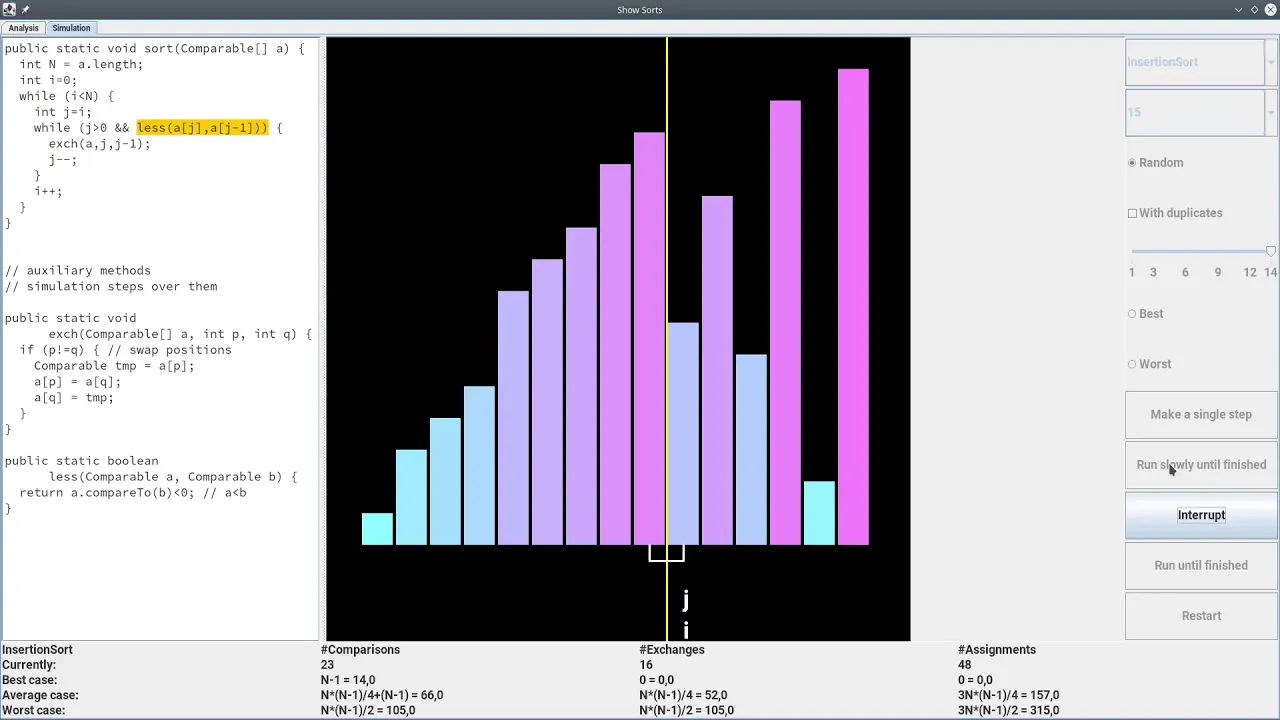This screenshot has height=720, width=1280.
Task: Click the 'Worst case:' row label
Action: point(33,710)
